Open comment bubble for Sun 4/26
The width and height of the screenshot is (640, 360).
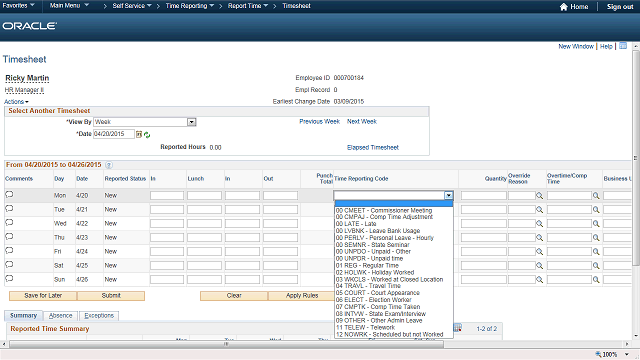point(9,279)
